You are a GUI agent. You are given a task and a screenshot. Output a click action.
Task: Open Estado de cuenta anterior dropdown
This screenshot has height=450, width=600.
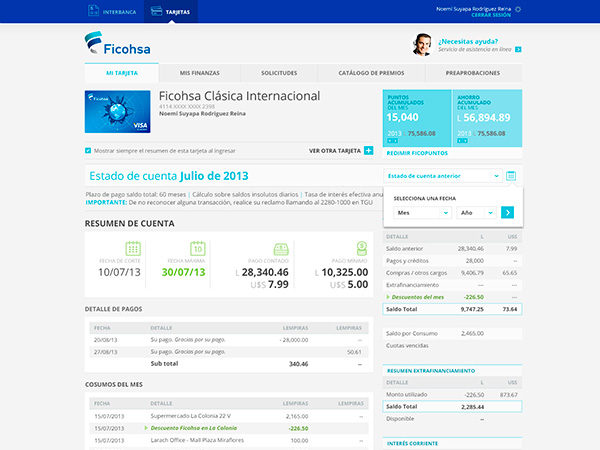click(x=443, y=176)
